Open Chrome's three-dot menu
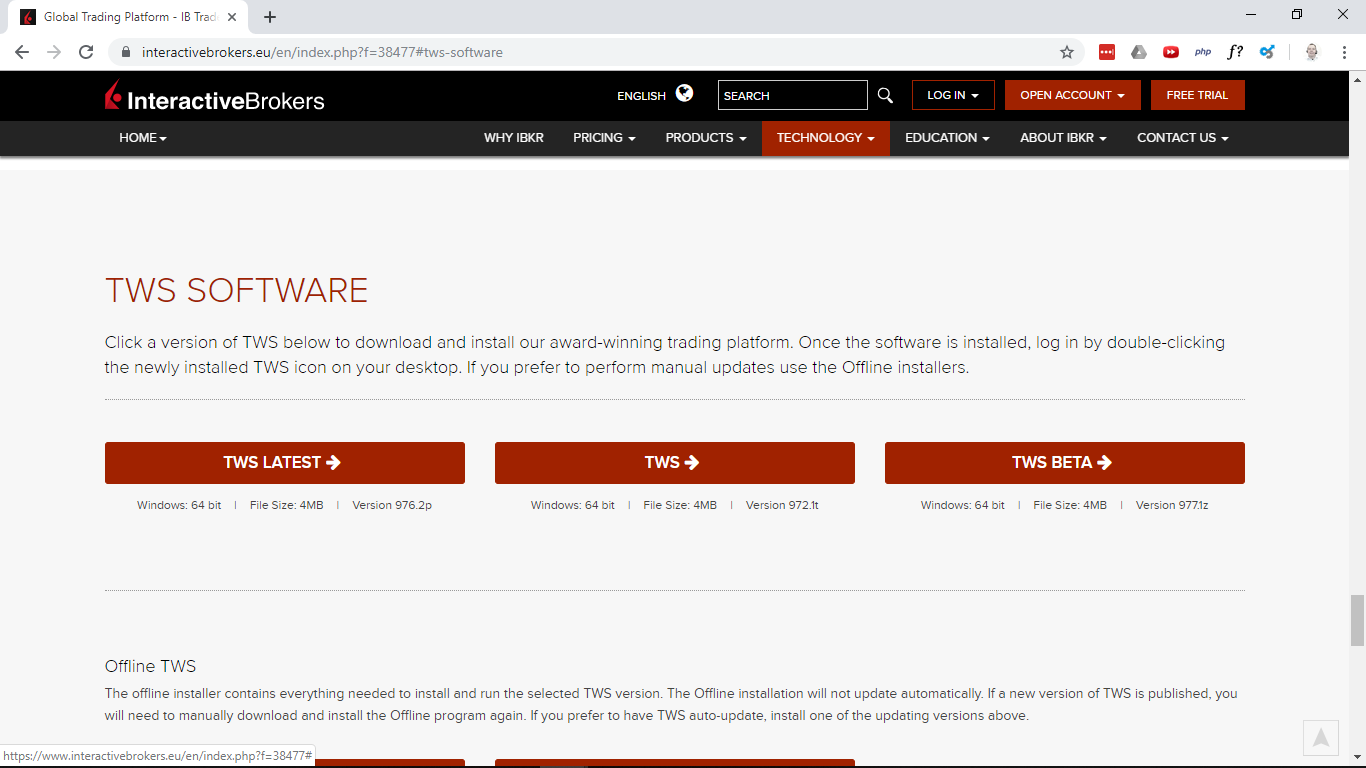Screen dimensions: 1366x768 (x=1344, y=52)
